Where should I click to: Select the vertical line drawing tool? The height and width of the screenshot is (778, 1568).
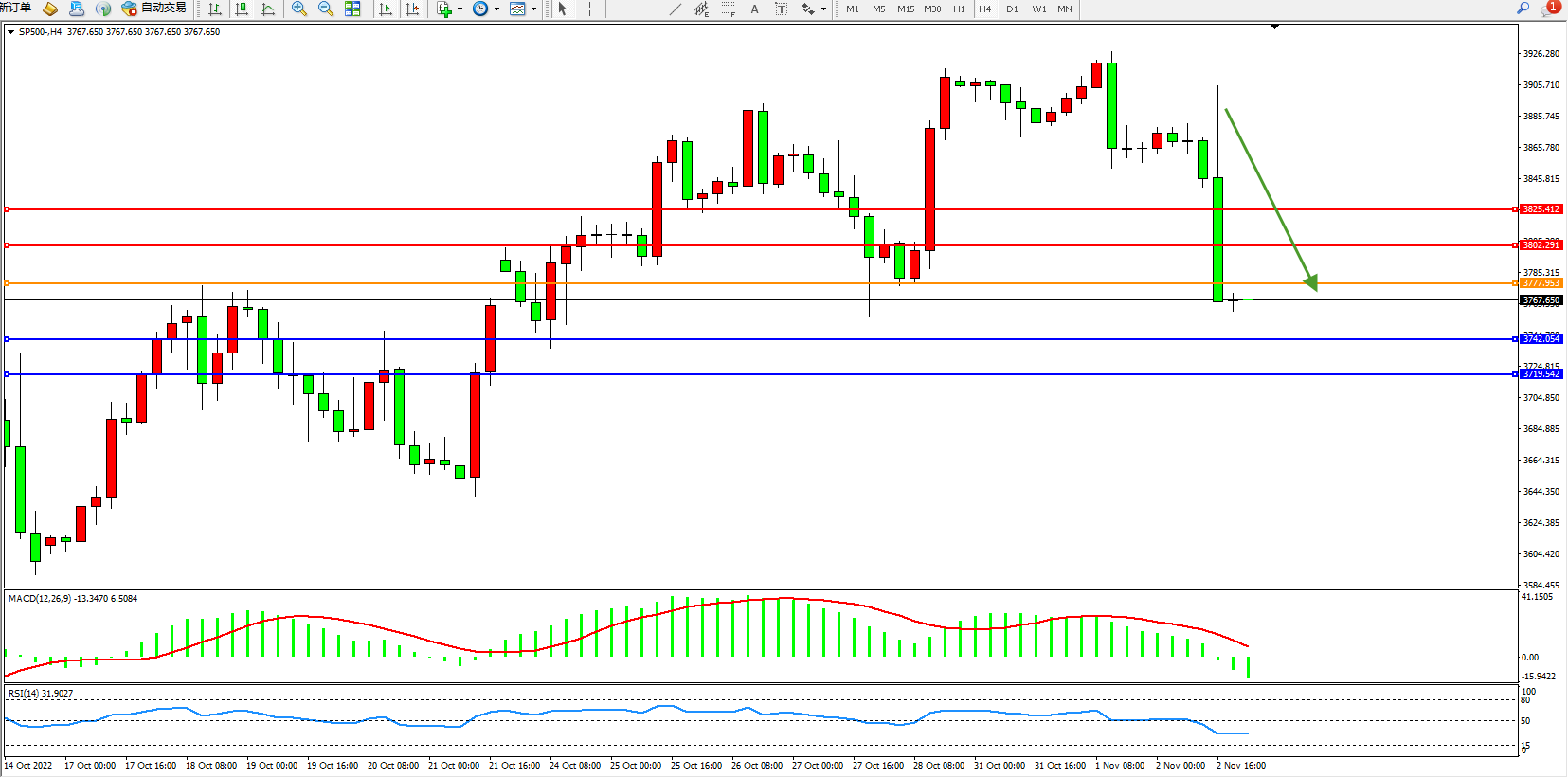[x=622, y=9]
